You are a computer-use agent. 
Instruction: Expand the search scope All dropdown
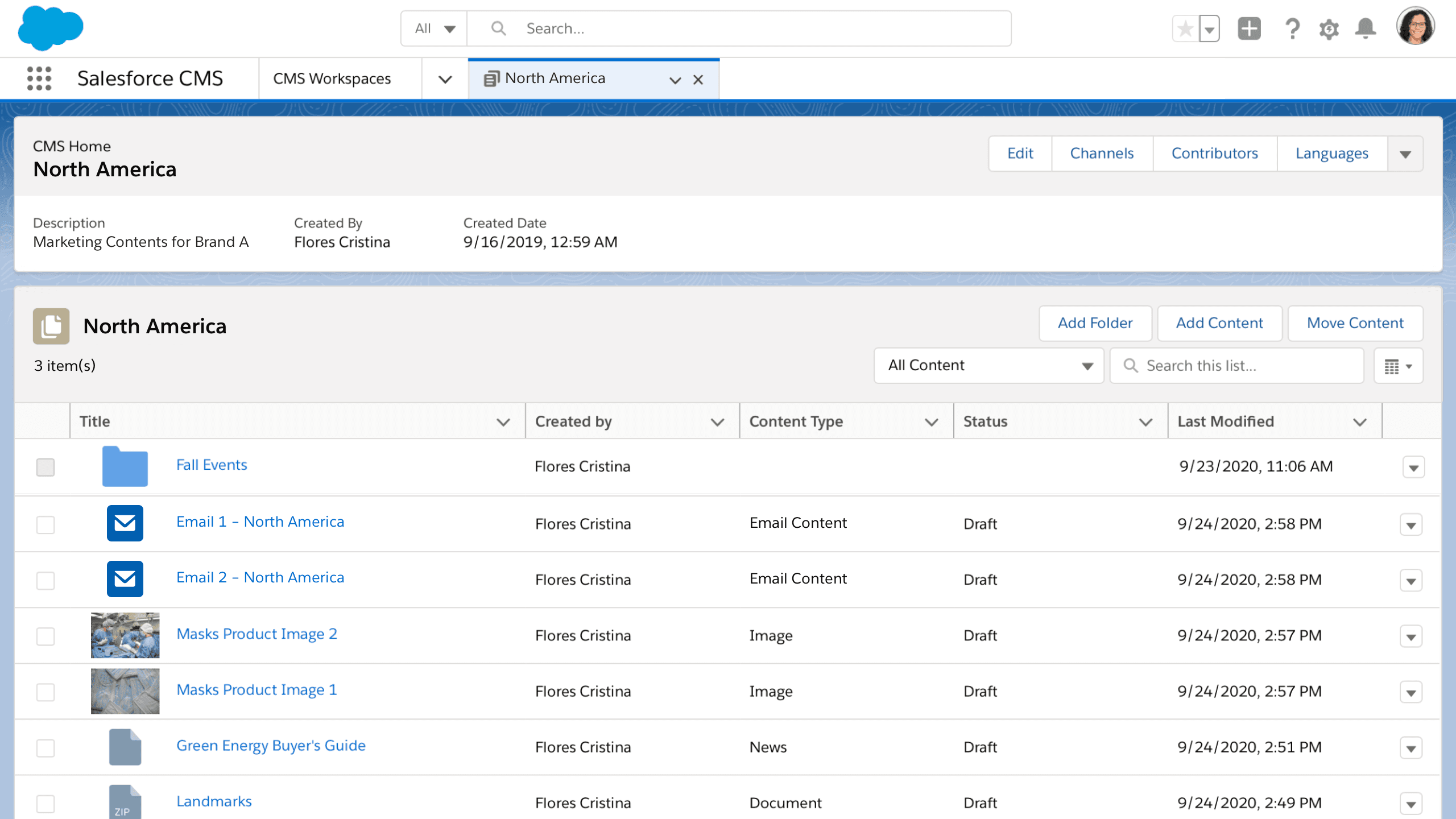coord(434,28)
